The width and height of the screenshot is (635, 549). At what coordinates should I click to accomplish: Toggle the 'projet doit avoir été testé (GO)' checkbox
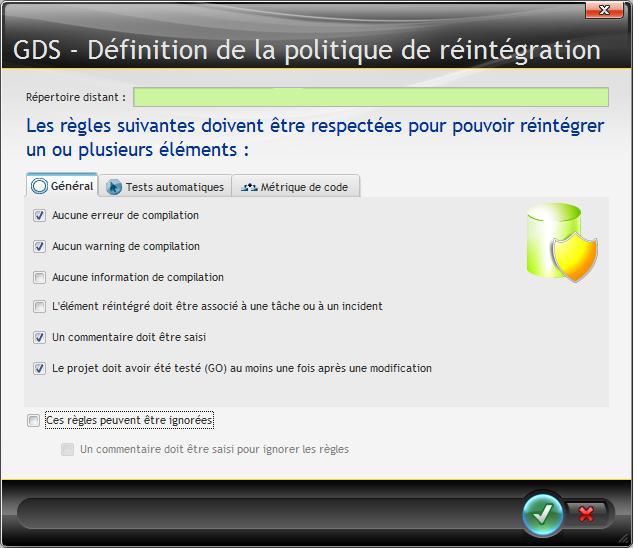[x=40, y=369]
